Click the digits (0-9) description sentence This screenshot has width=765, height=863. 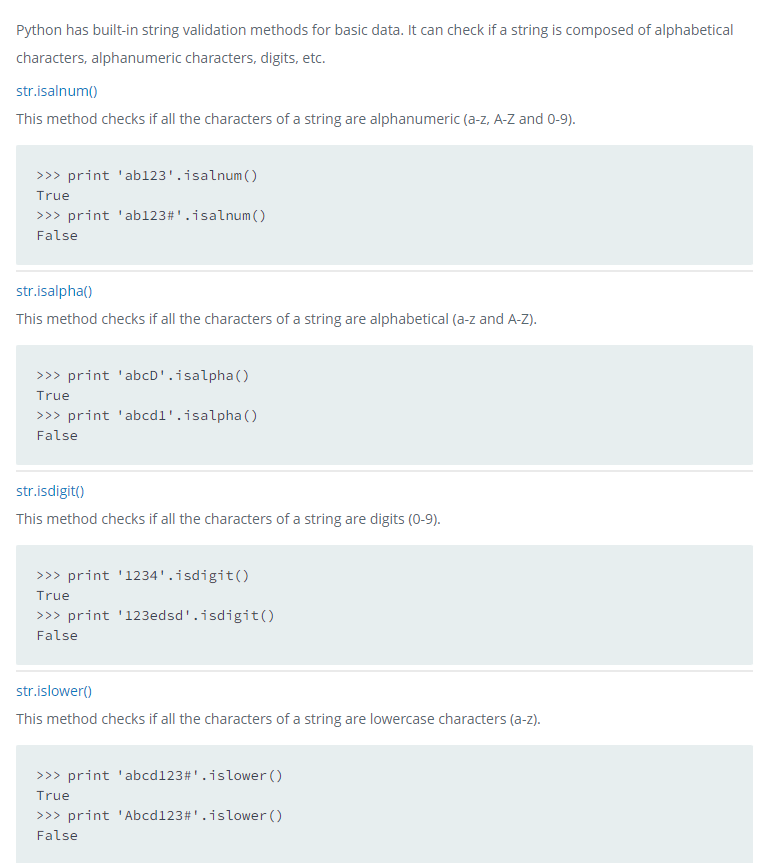point(228,519)
